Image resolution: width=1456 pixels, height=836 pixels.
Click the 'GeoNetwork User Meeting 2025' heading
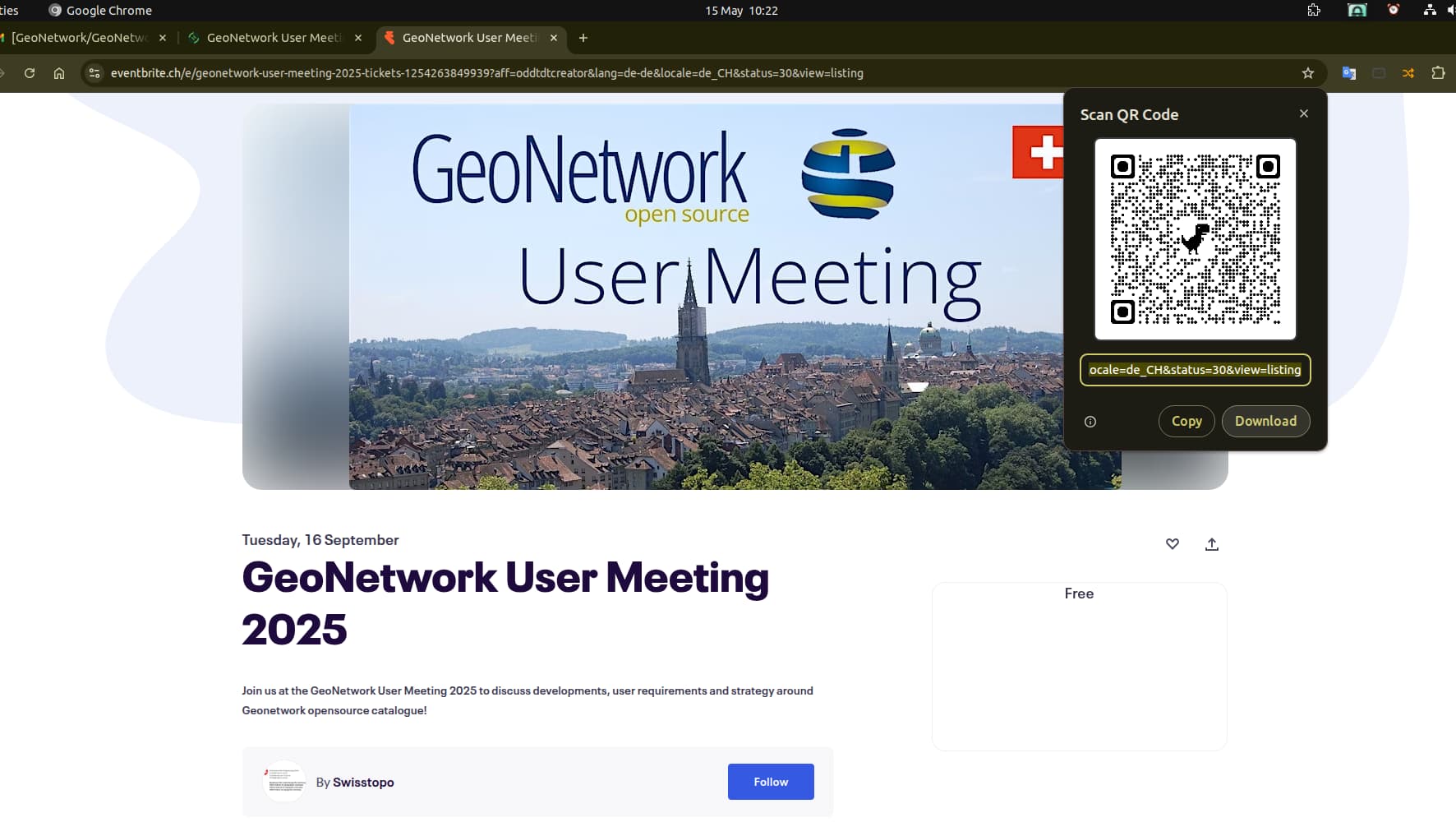pos(505,603)
